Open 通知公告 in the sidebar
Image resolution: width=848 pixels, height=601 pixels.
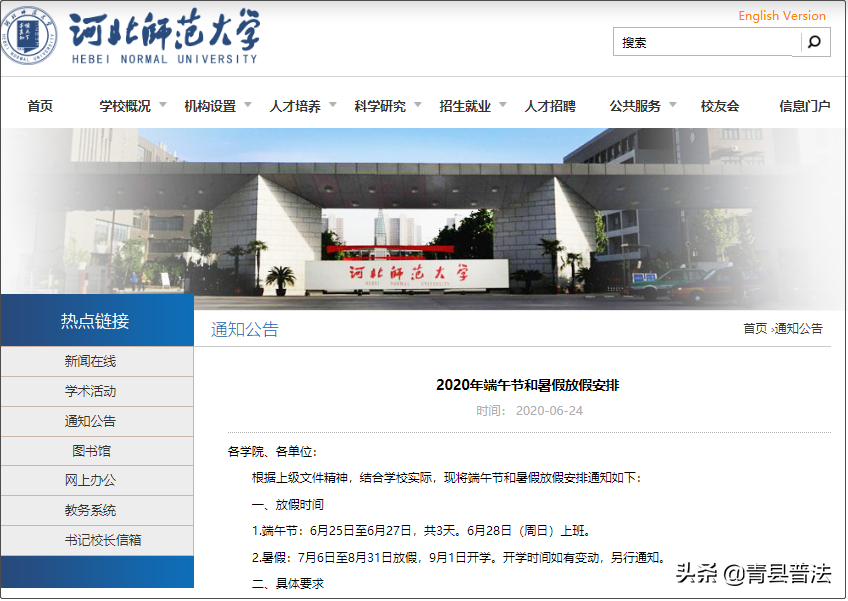90,421
